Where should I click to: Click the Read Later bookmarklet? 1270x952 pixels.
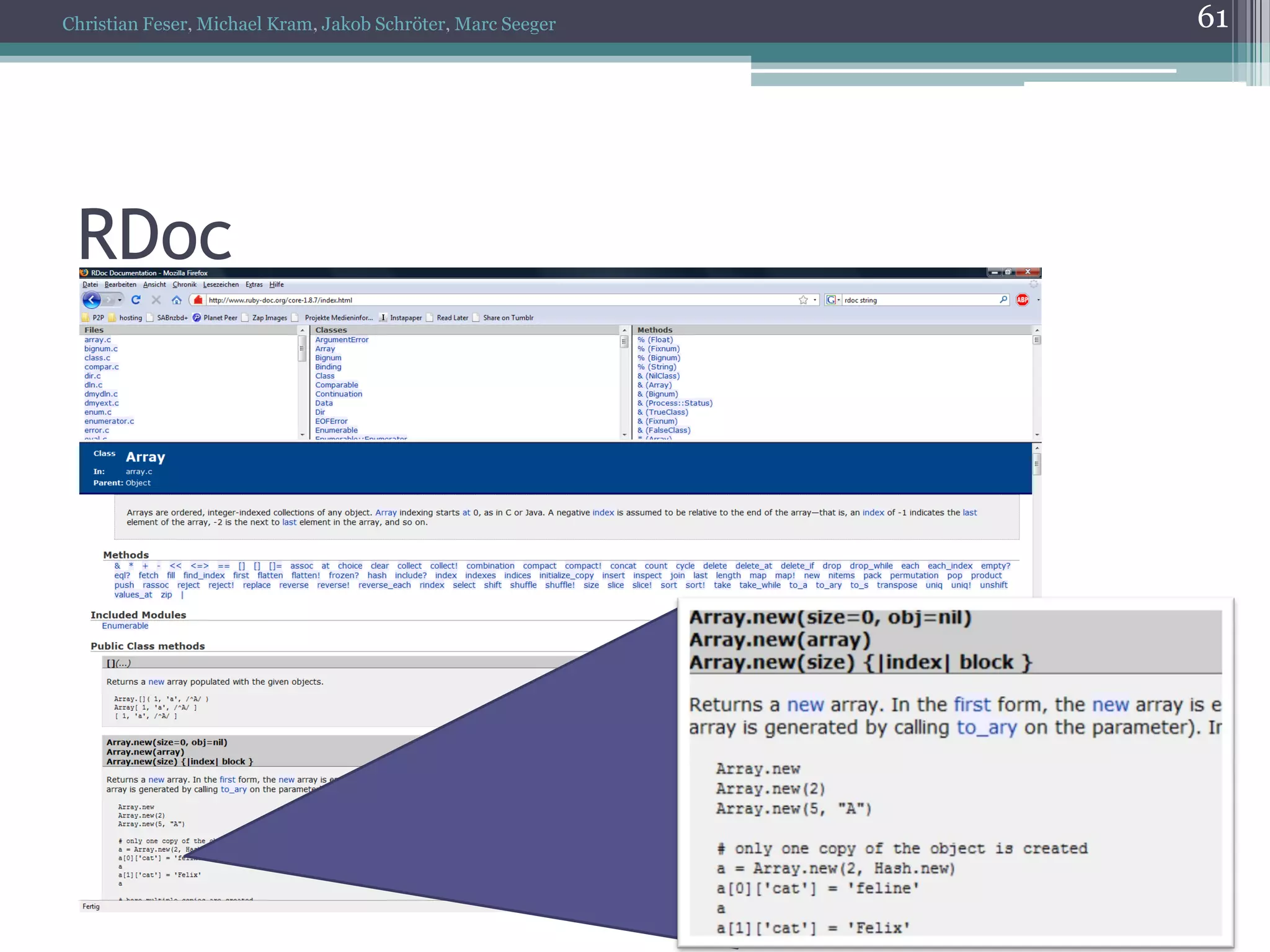(447, 318)
